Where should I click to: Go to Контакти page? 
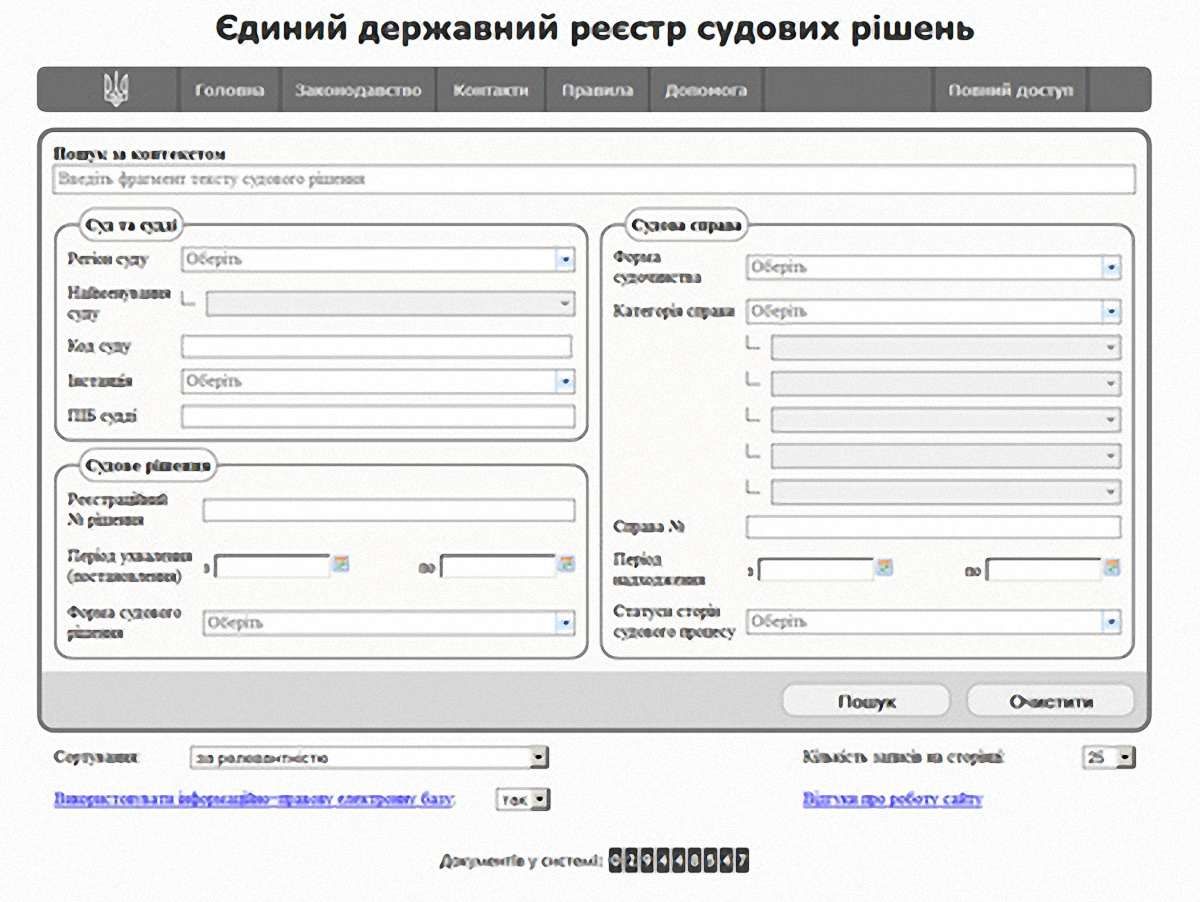click(x=491, y=90)
